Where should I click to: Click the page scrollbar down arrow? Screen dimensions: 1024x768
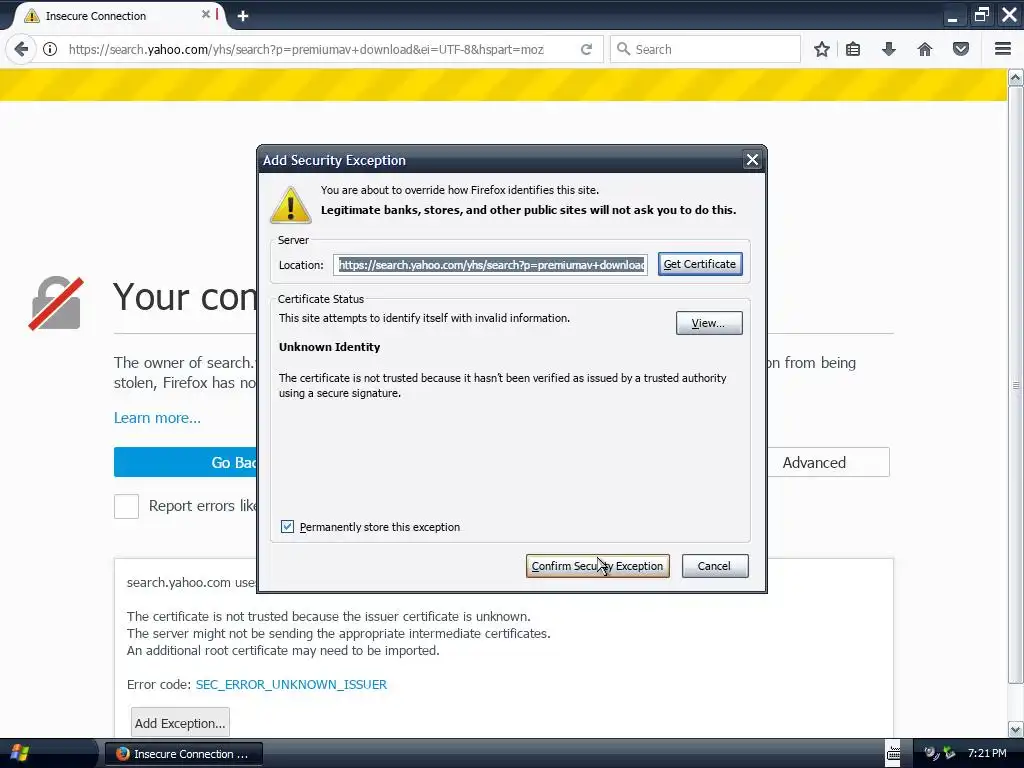(x=1016, y=729)
